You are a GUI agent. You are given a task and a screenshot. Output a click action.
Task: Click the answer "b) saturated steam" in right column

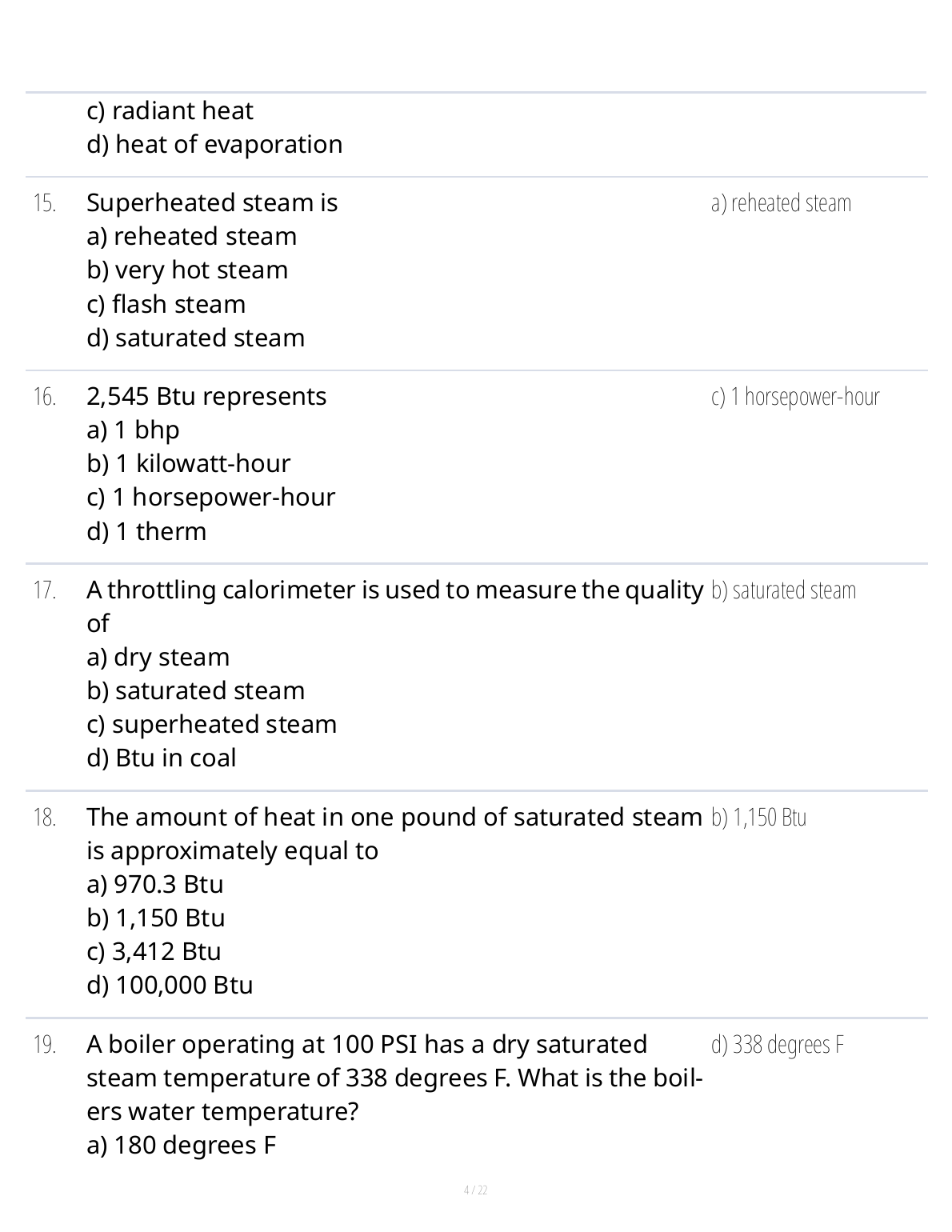tap(783, 590)
